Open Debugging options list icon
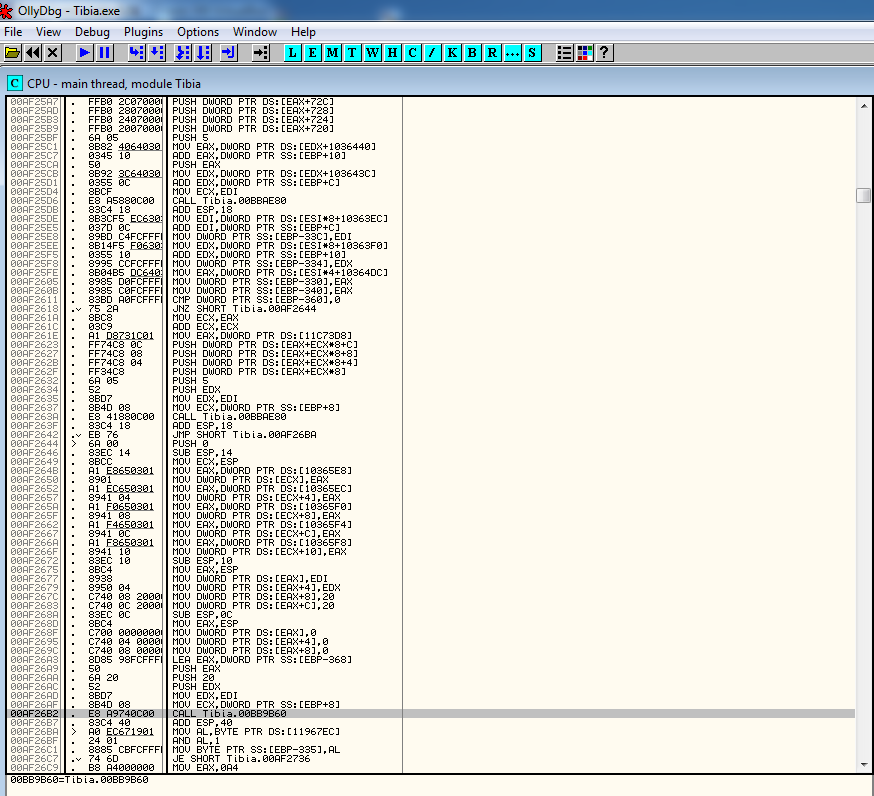874x796 pixels. click(565, 53)
